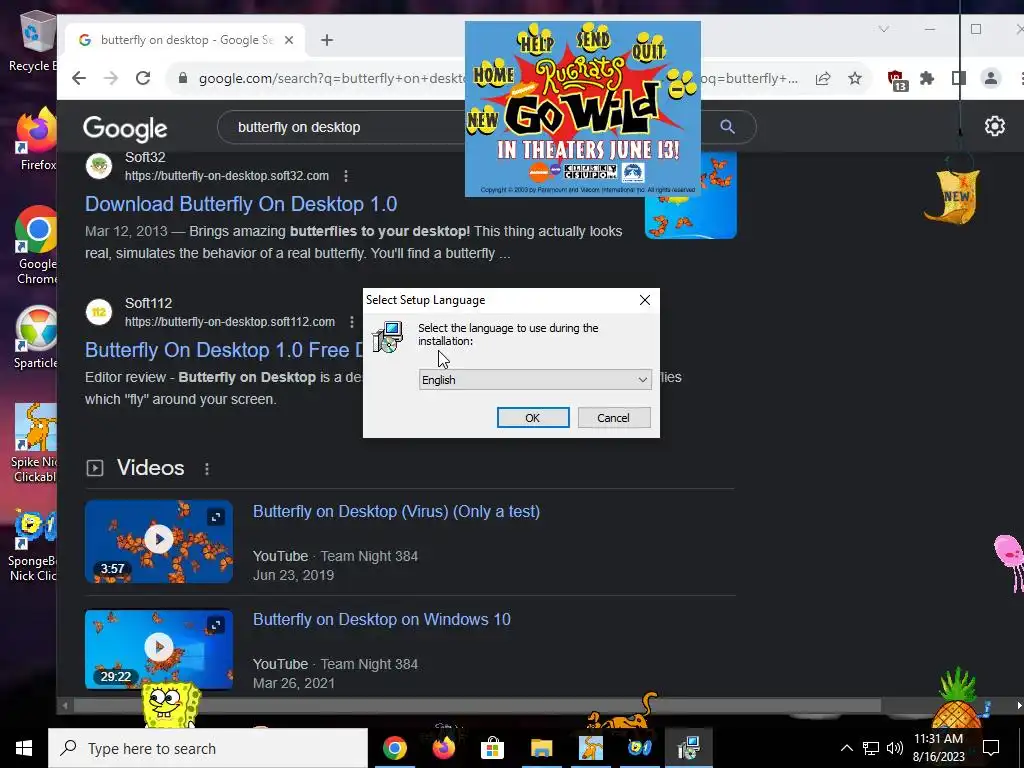Open Butterfly on Desktop (Virus) video link

pyautogui.click(x=396, y=511)
